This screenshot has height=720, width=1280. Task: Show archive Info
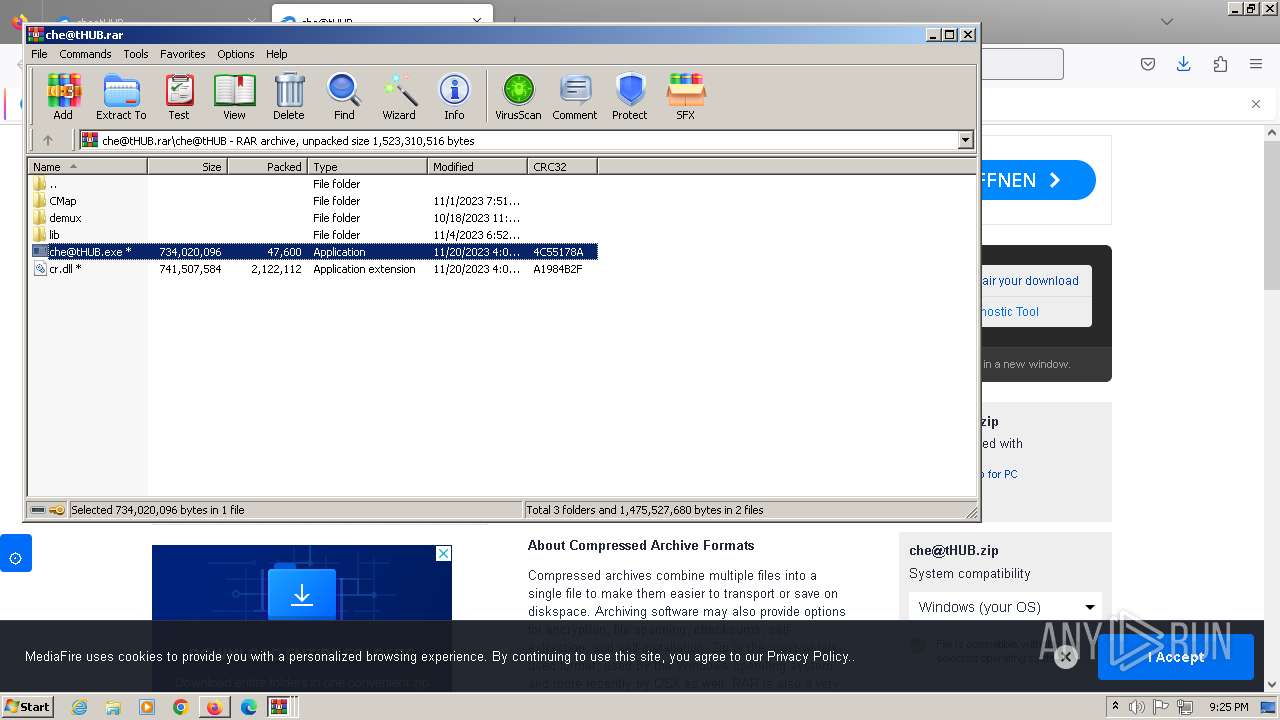pos(454,97)
